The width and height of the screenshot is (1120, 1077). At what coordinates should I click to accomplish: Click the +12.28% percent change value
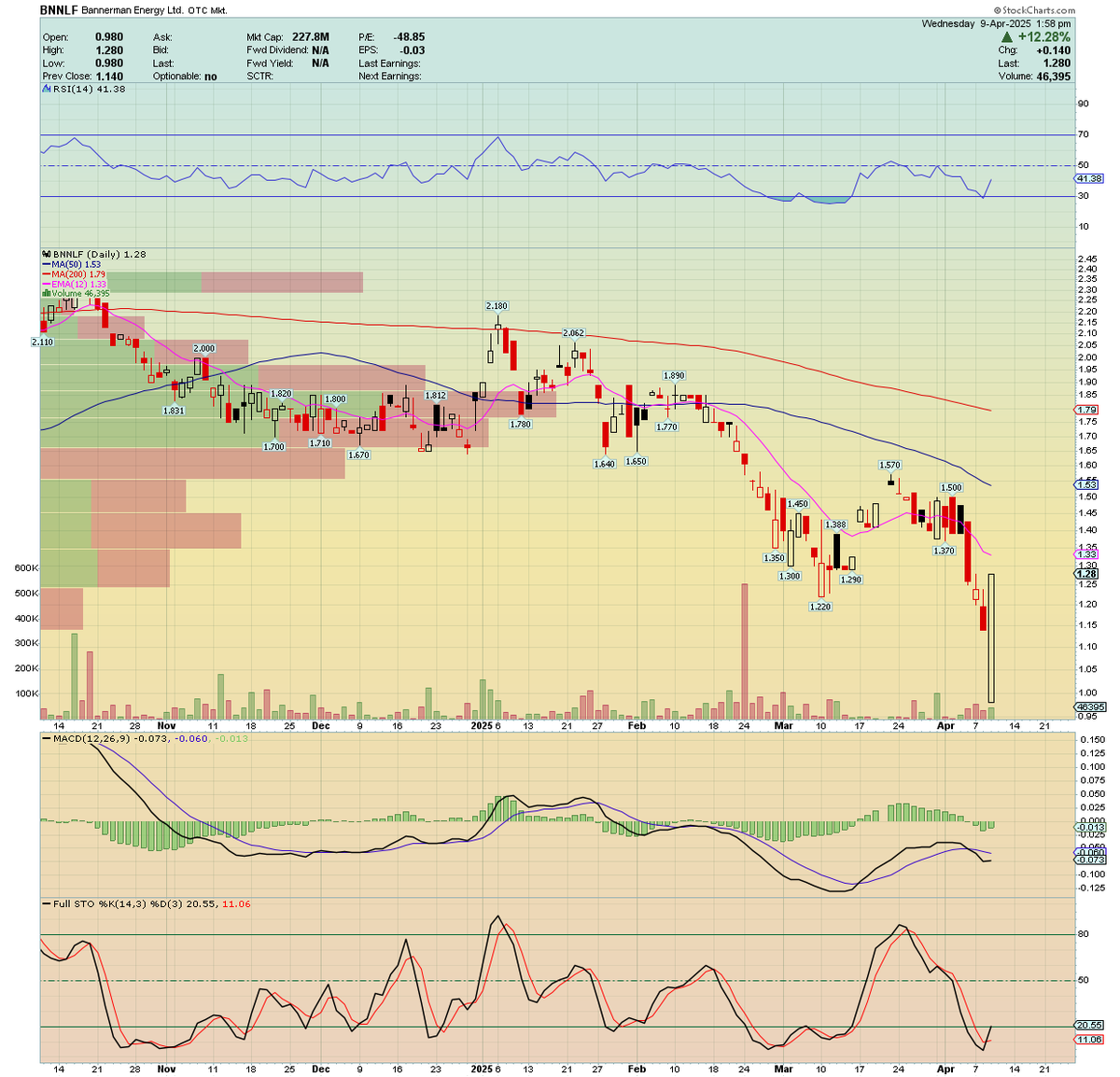[1044, 37]
